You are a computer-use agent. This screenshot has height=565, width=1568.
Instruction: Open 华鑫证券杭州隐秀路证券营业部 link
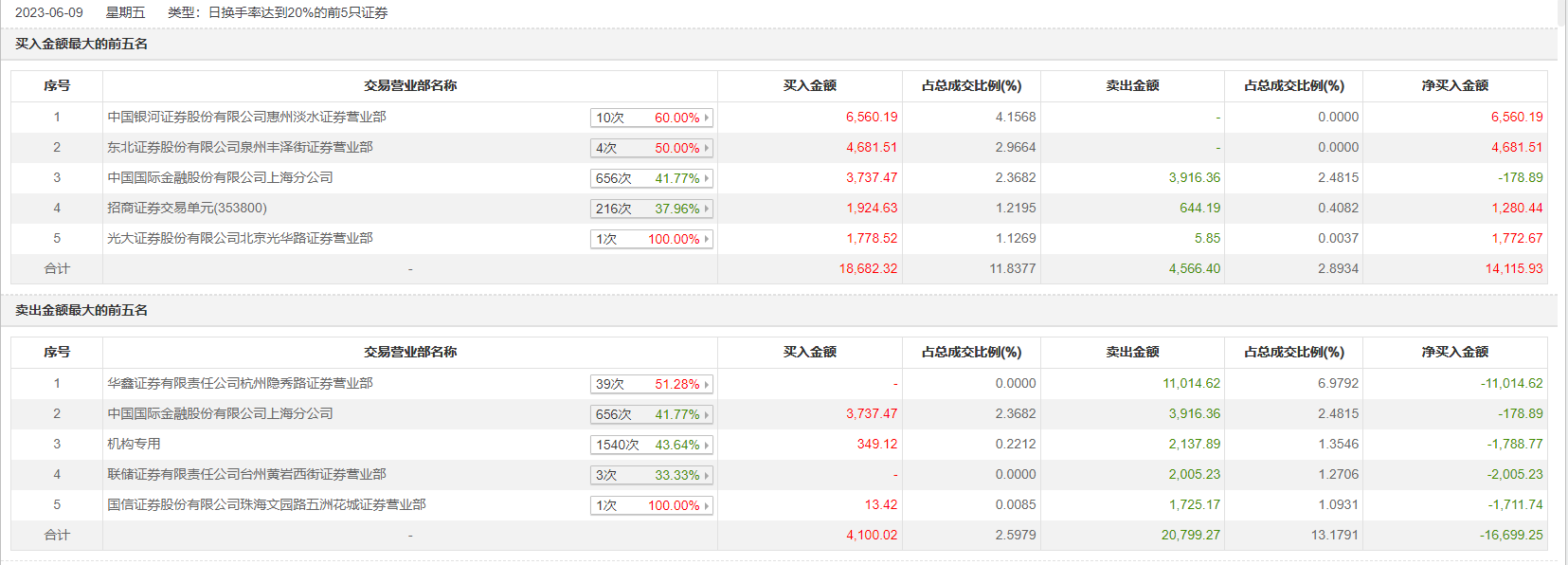pyautogui.click(x=240, y=384)
